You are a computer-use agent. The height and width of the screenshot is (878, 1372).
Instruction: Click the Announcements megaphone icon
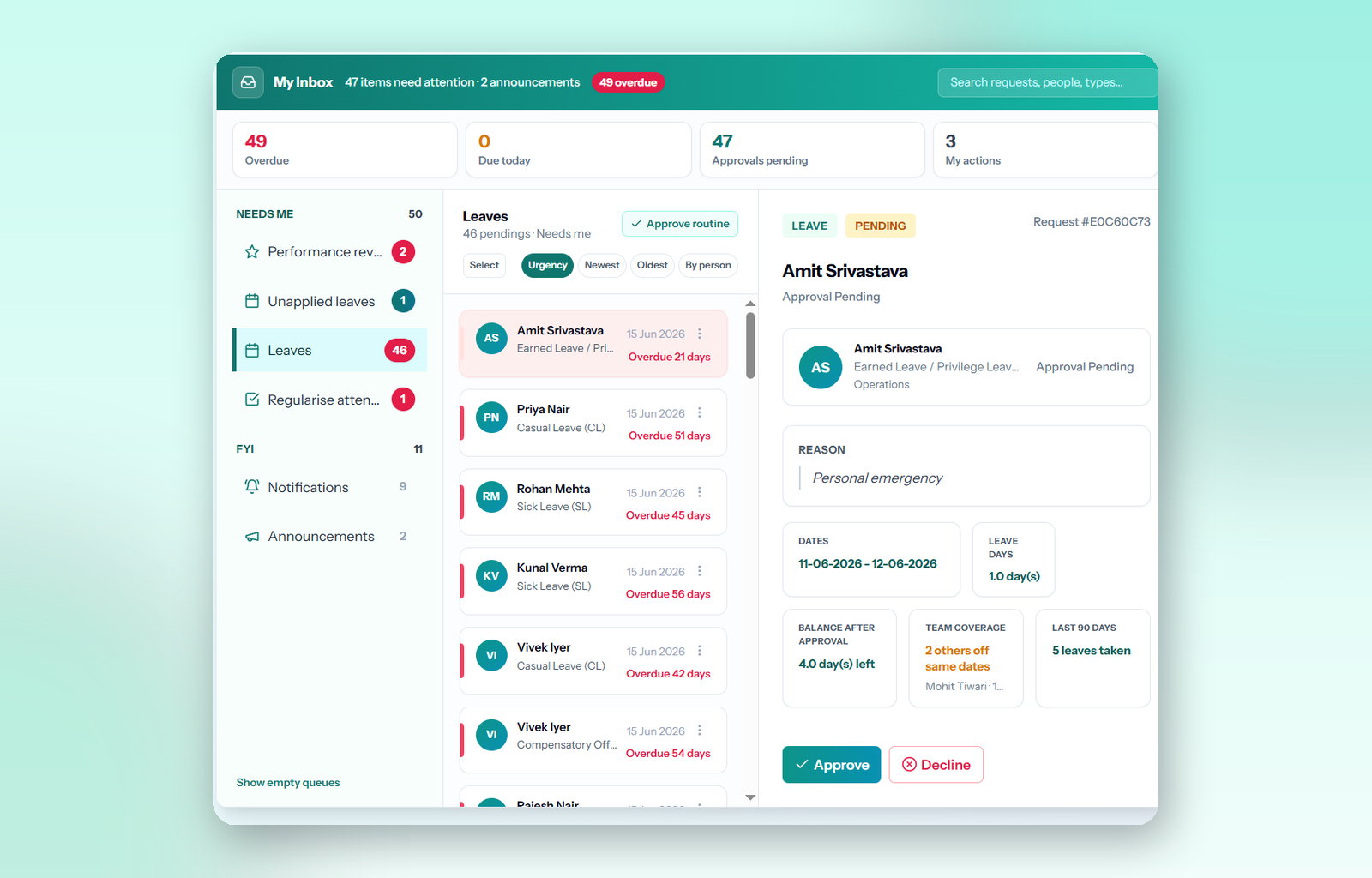coord(252,536)
